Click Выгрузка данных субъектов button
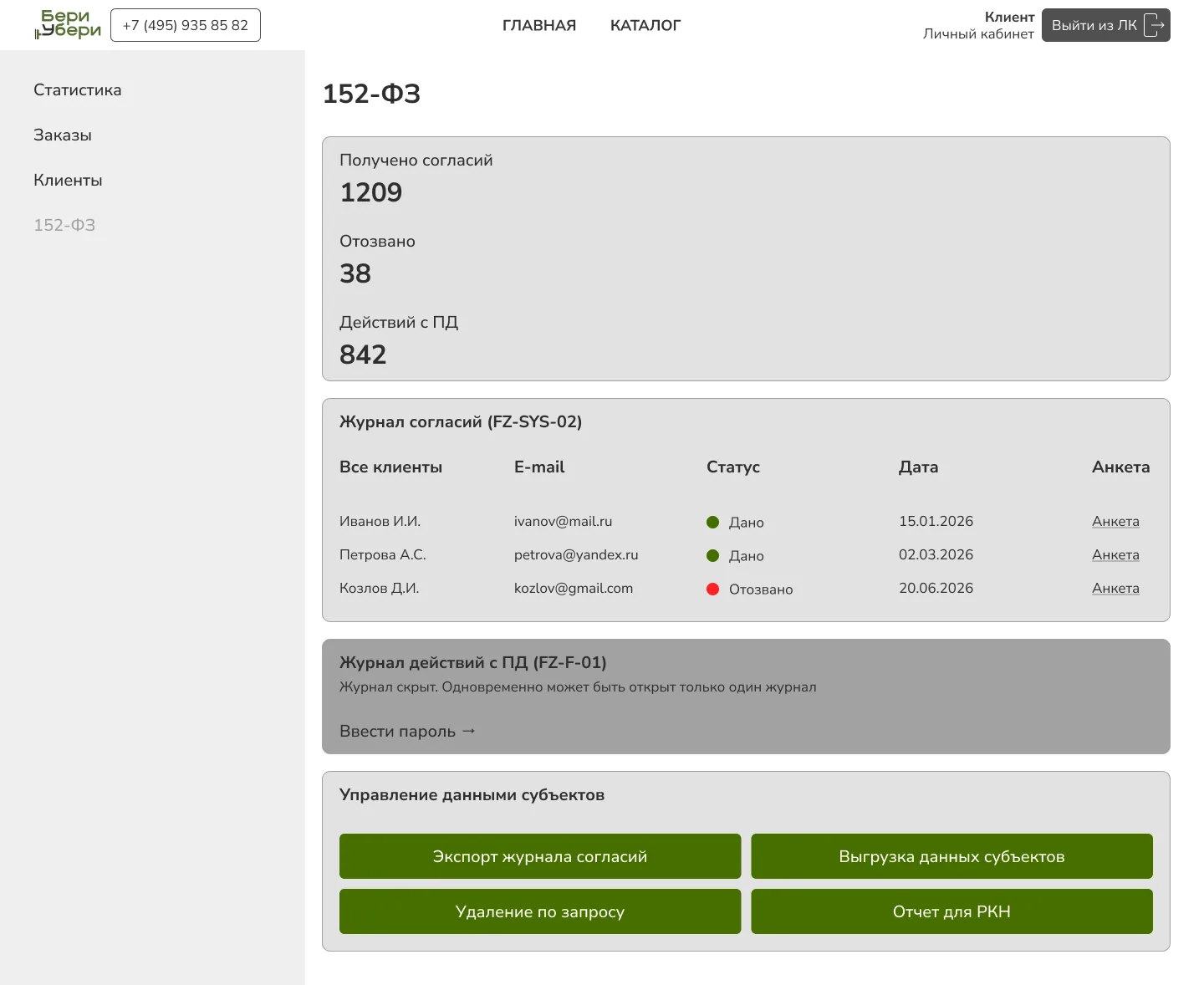The height and width of the screenshot is (985, 1204). click(951, 856)
